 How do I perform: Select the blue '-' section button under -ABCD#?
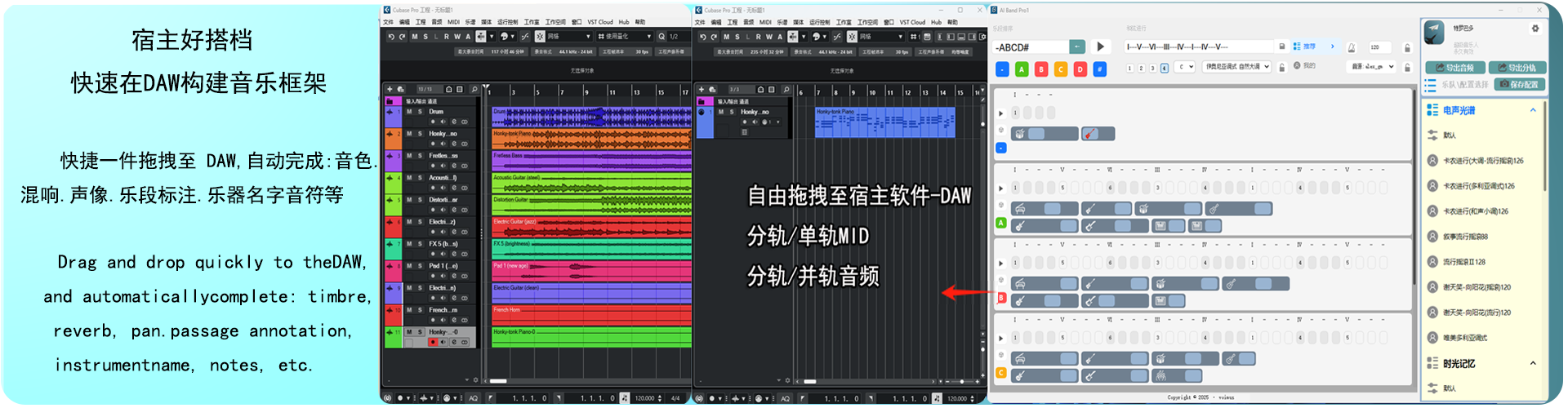(x=1002, y=69)
